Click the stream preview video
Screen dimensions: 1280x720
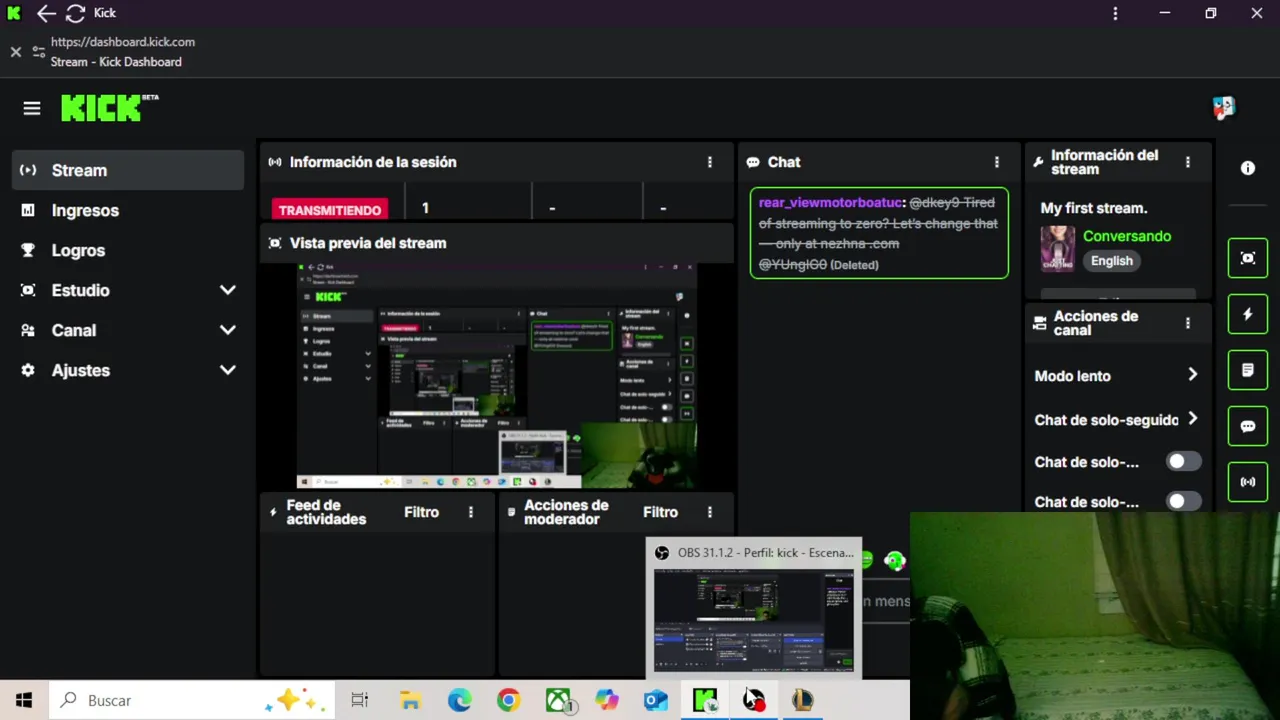coord(497,375)
